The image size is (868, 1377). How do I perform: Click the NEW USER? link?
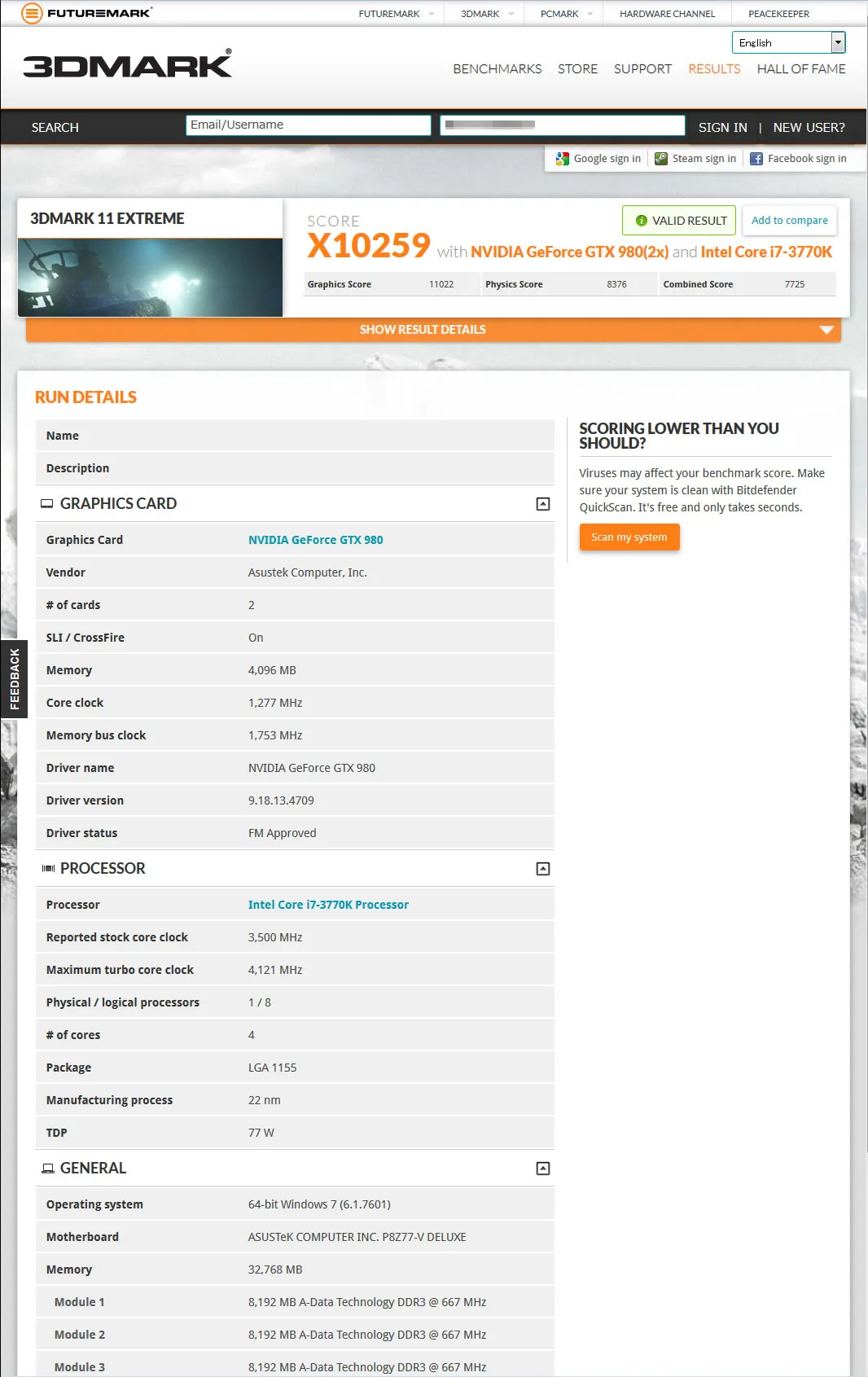(809, 128)
